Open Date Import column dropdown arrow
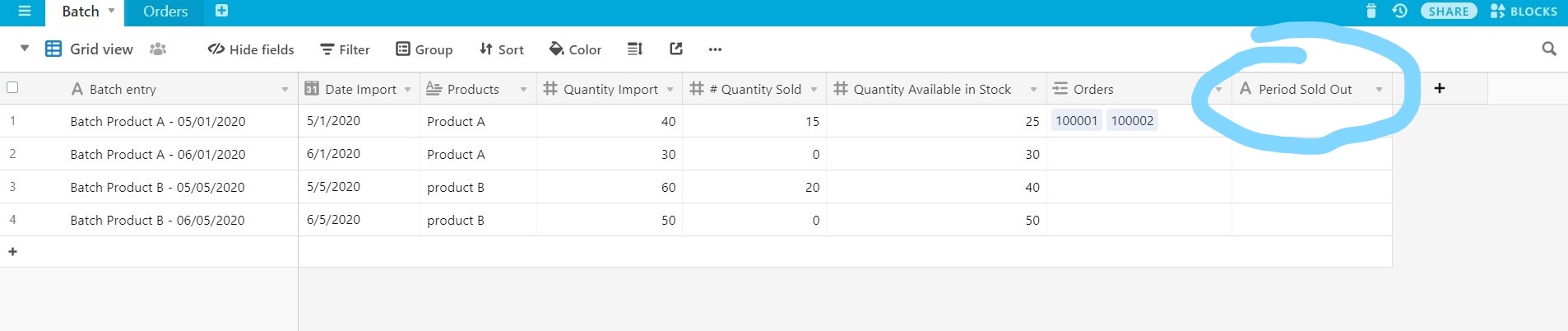Screen dimensions: 1568x331 (x=407, y=89)
